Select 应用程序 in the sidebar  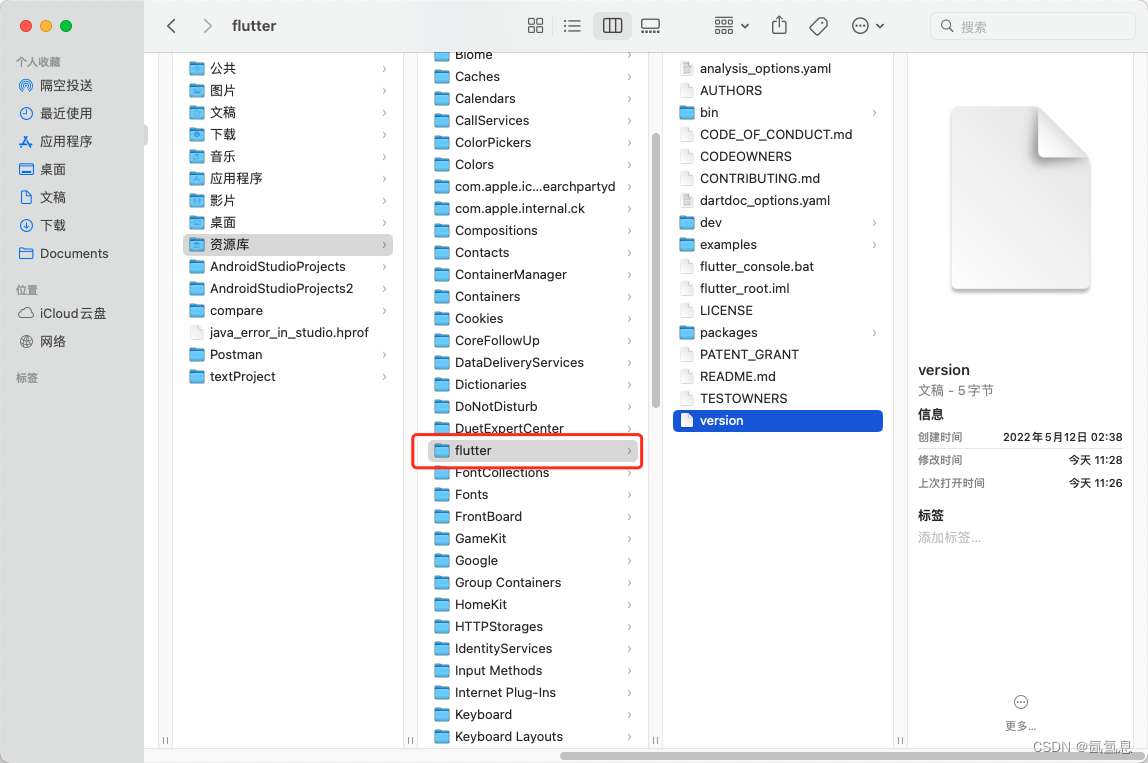pyautogui.click(x=66, y=141)
